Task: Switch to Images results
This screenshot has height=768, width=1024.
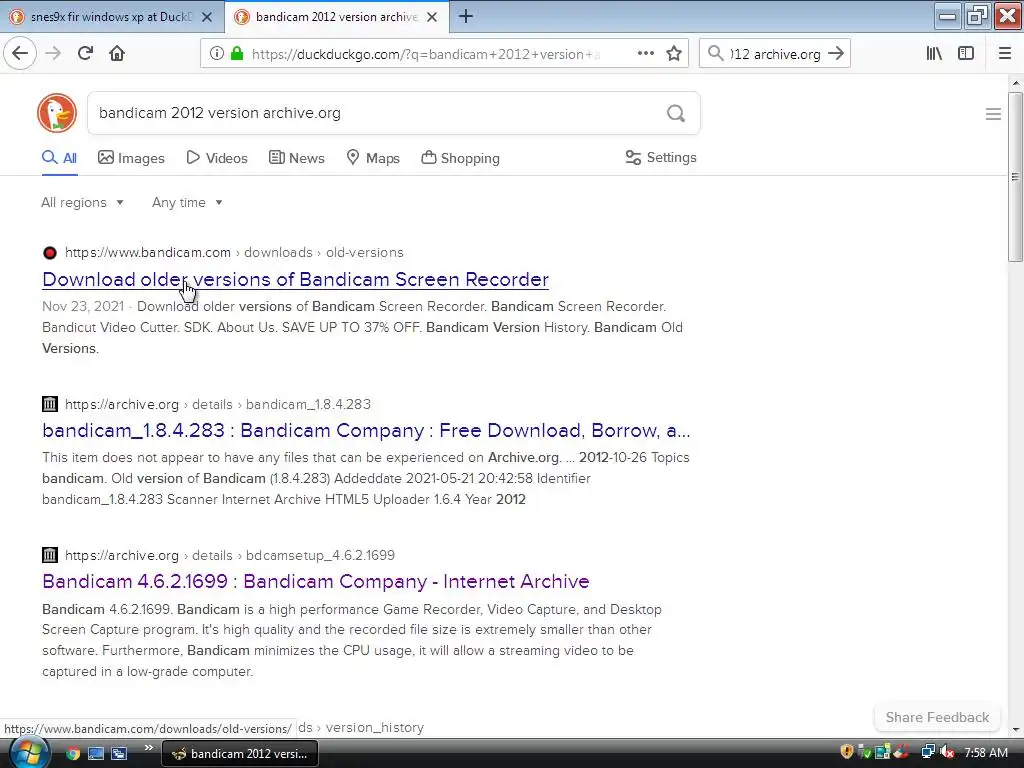Action: coord(131,158)
